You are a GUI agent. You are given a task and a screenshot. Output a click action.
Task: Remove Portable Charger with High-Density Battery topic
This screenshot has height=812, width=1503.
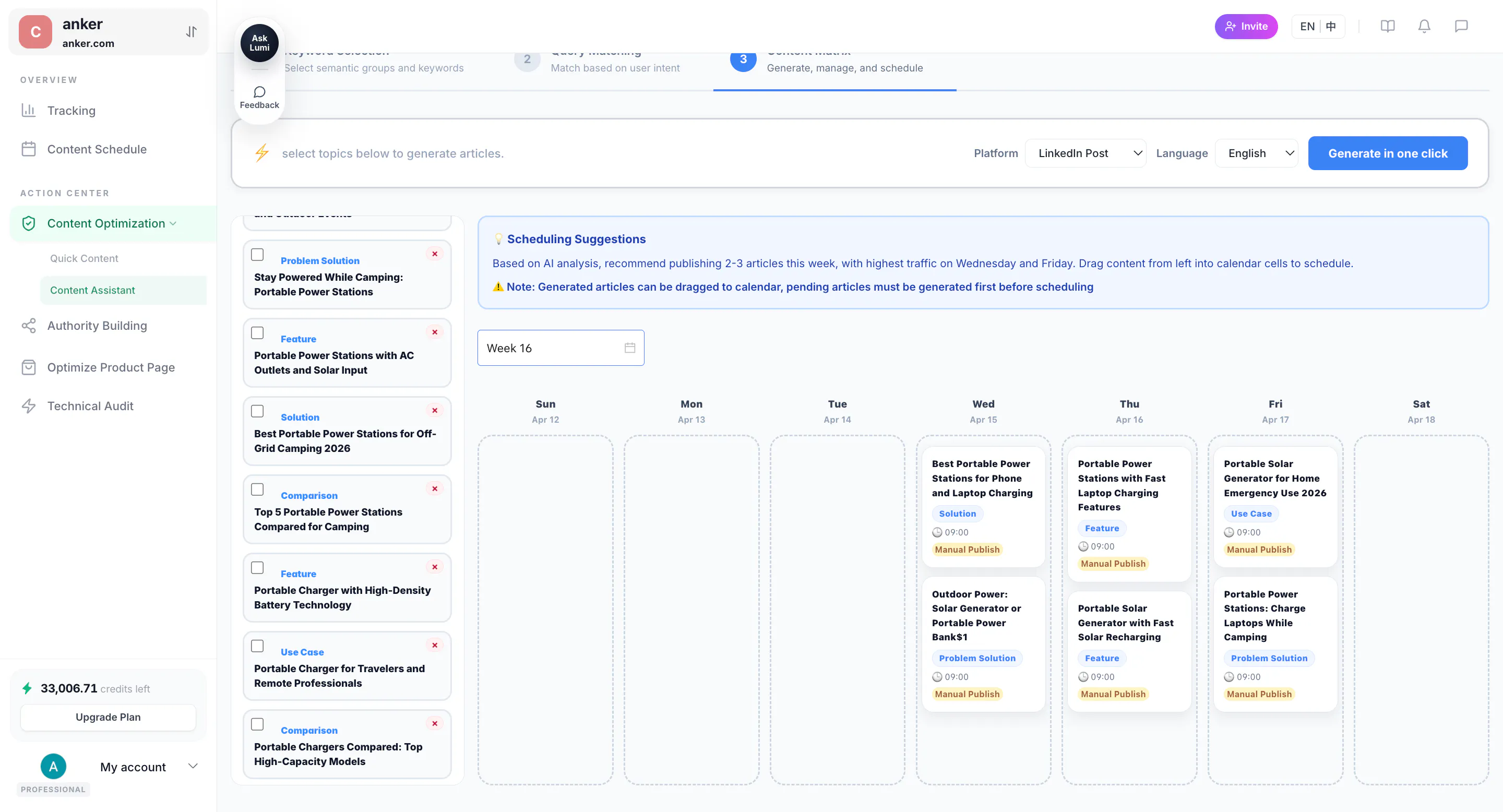pyautogui.click(x=435, y=566)
